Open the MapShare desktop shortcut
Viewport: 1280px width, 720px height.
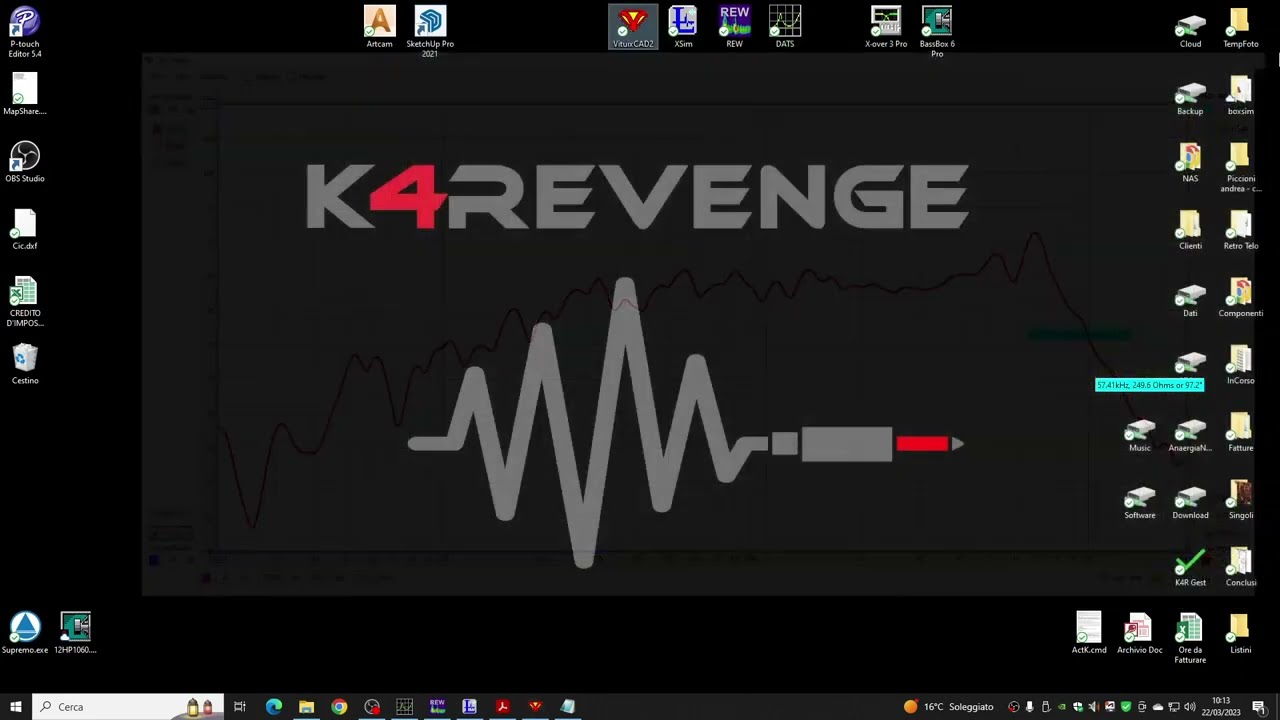pyautogui.click(x=24, y=95)
